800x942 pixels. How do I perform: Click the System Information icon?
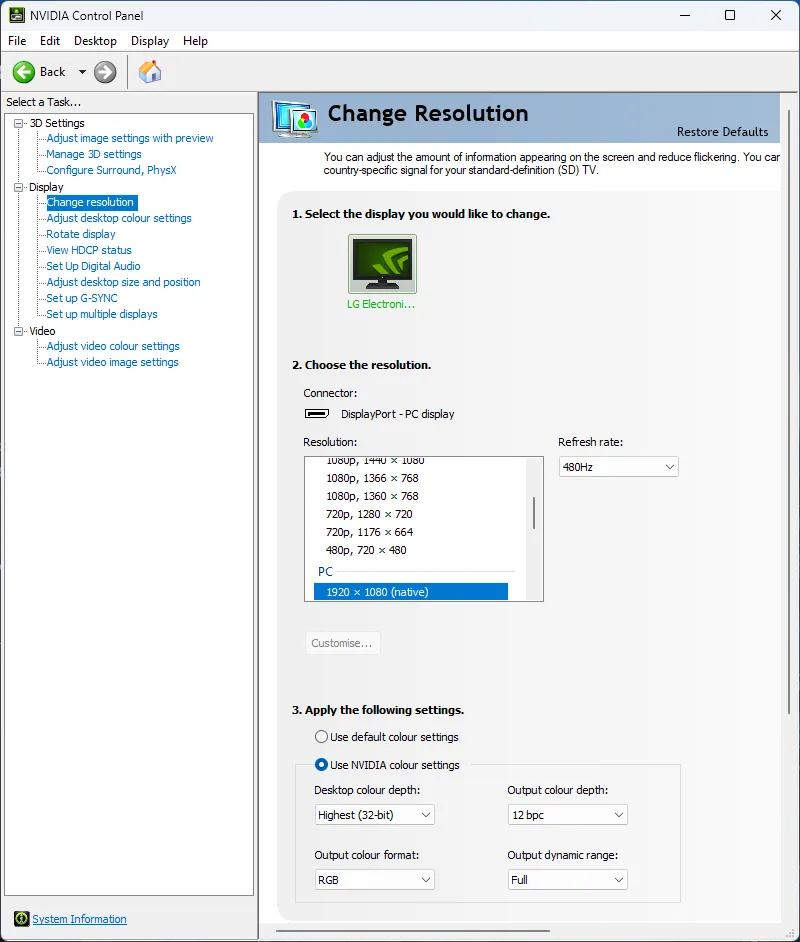21,919
